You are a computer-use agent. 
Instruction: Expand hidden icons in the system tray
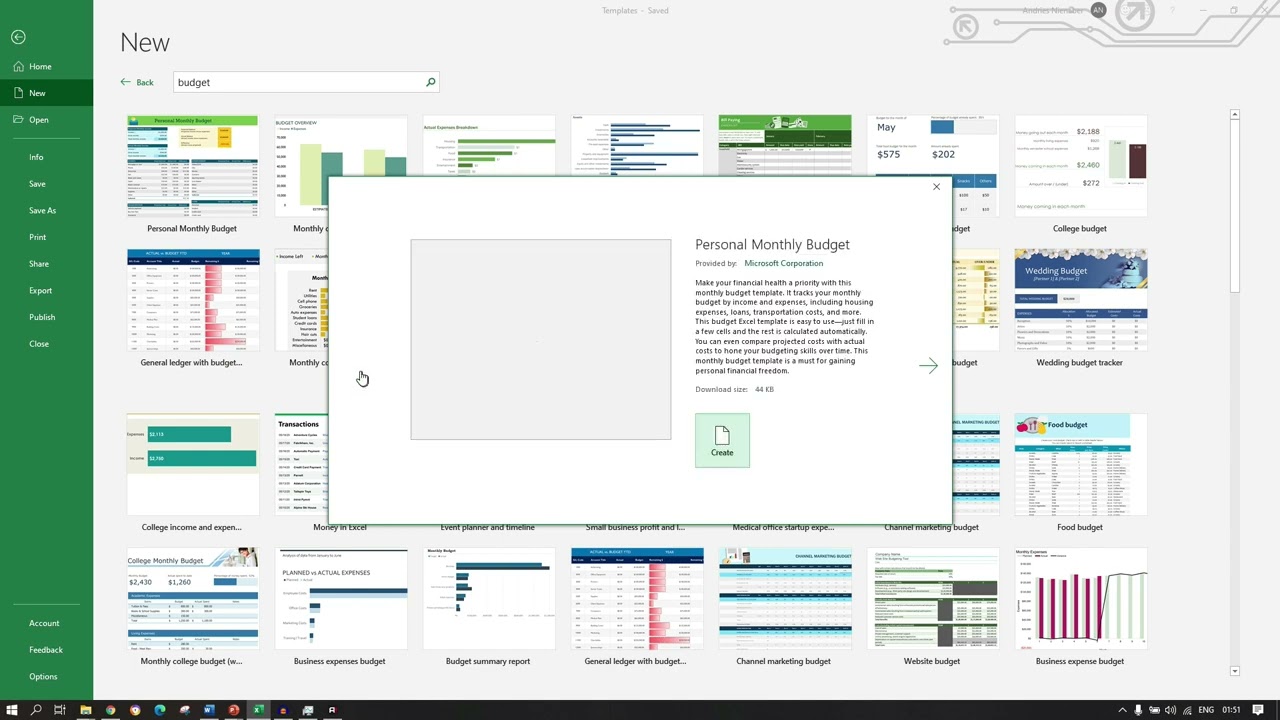1122,710
